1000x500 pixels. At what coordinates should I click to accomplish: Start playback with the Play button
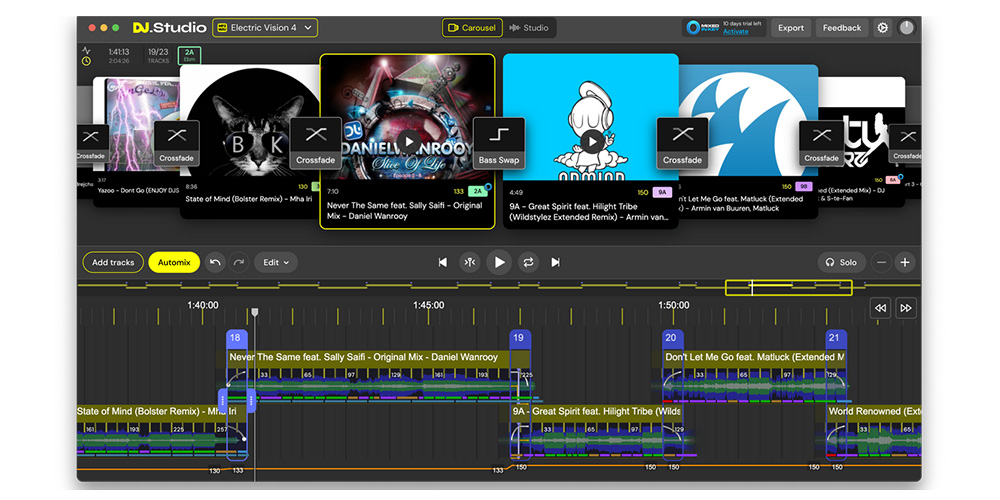[499, 262]
